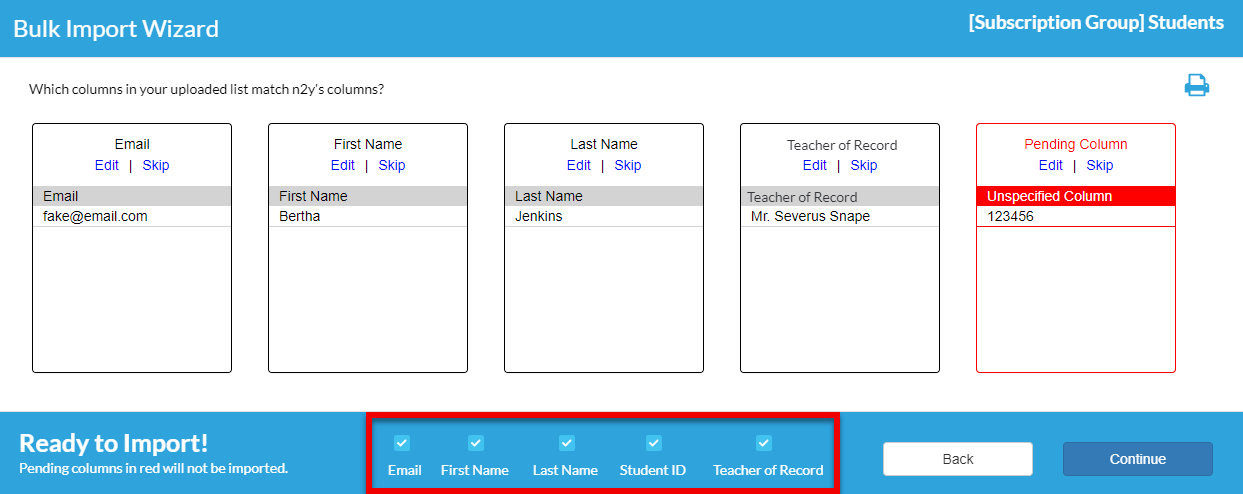
Task: Skip the Email column
Action: pyautogui.click(x=156, y=165)
